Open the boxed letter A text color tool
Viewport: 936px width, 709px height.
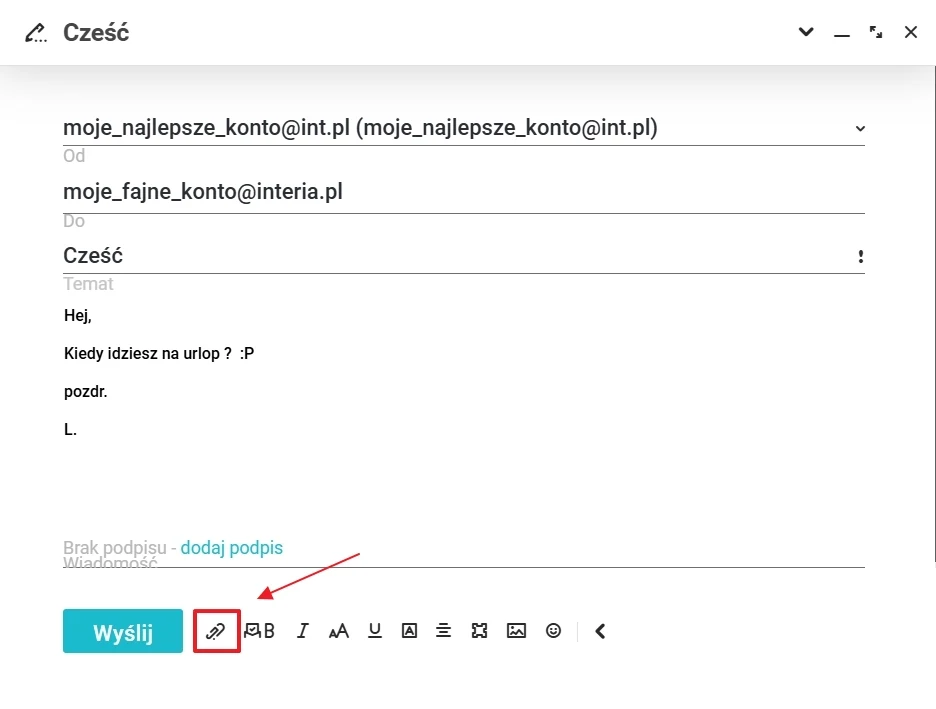pyautogui.click(x=409, y=631)
